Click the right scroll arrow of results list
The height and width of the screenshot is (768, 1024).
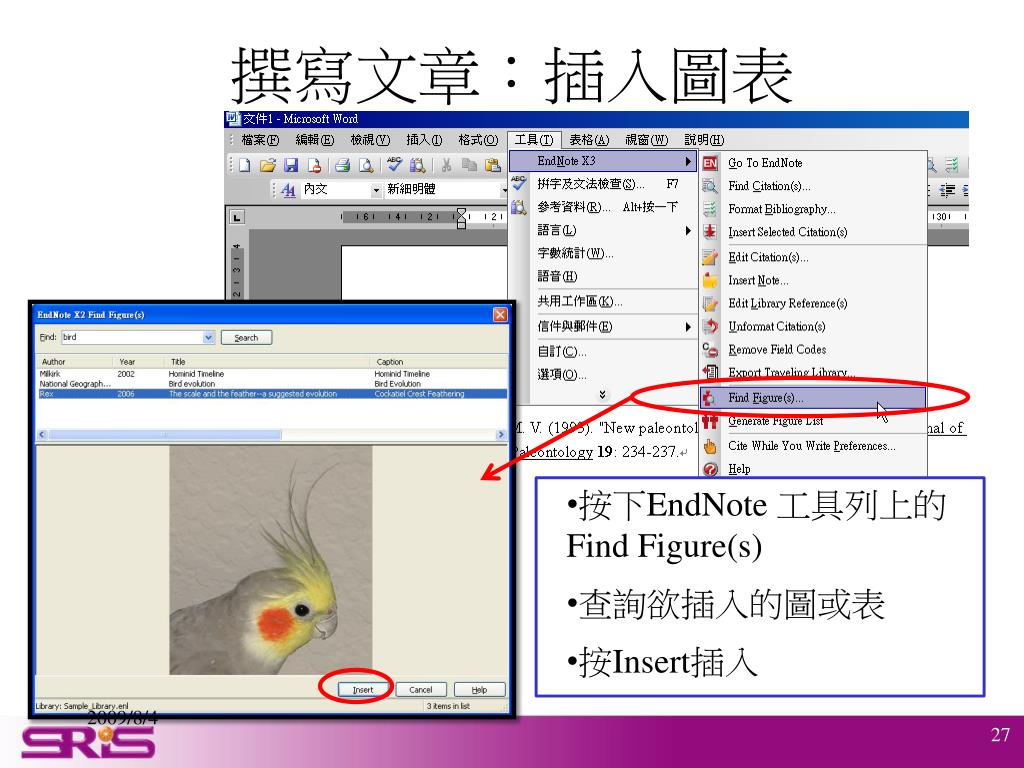[501, 435]
